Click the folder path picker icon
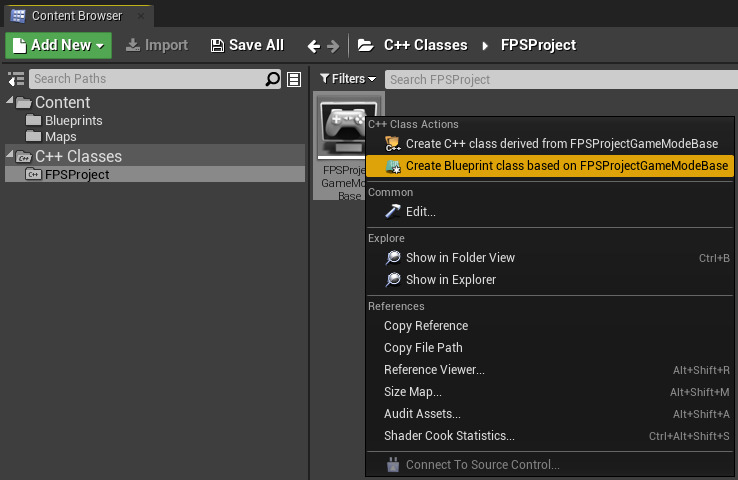Image resolution: width=738 pixels, height=480 pixels. (x=365, y=45)
